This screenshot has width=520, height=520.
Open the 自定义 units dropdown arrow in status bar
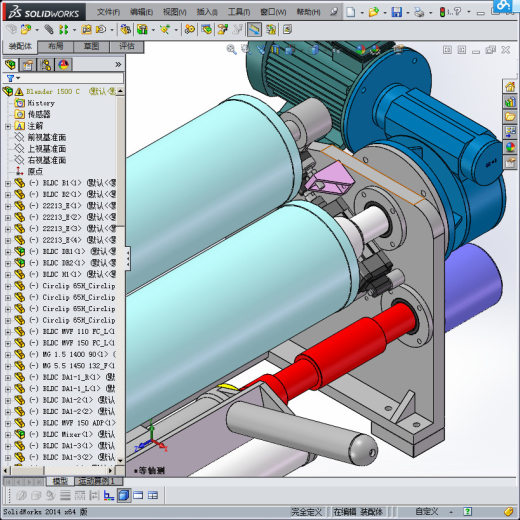pyautogui.click(x=451, y=512)
